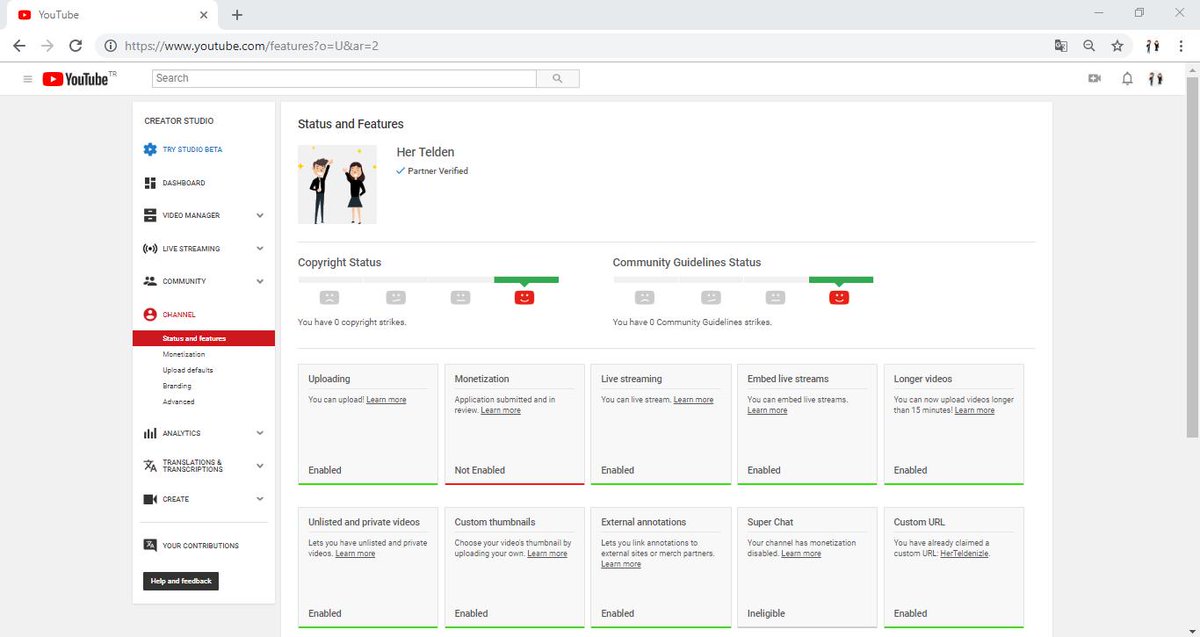Click the Video Manager icon
The height and width of the screenshot is (637, 1200).
tap(150, 215)
